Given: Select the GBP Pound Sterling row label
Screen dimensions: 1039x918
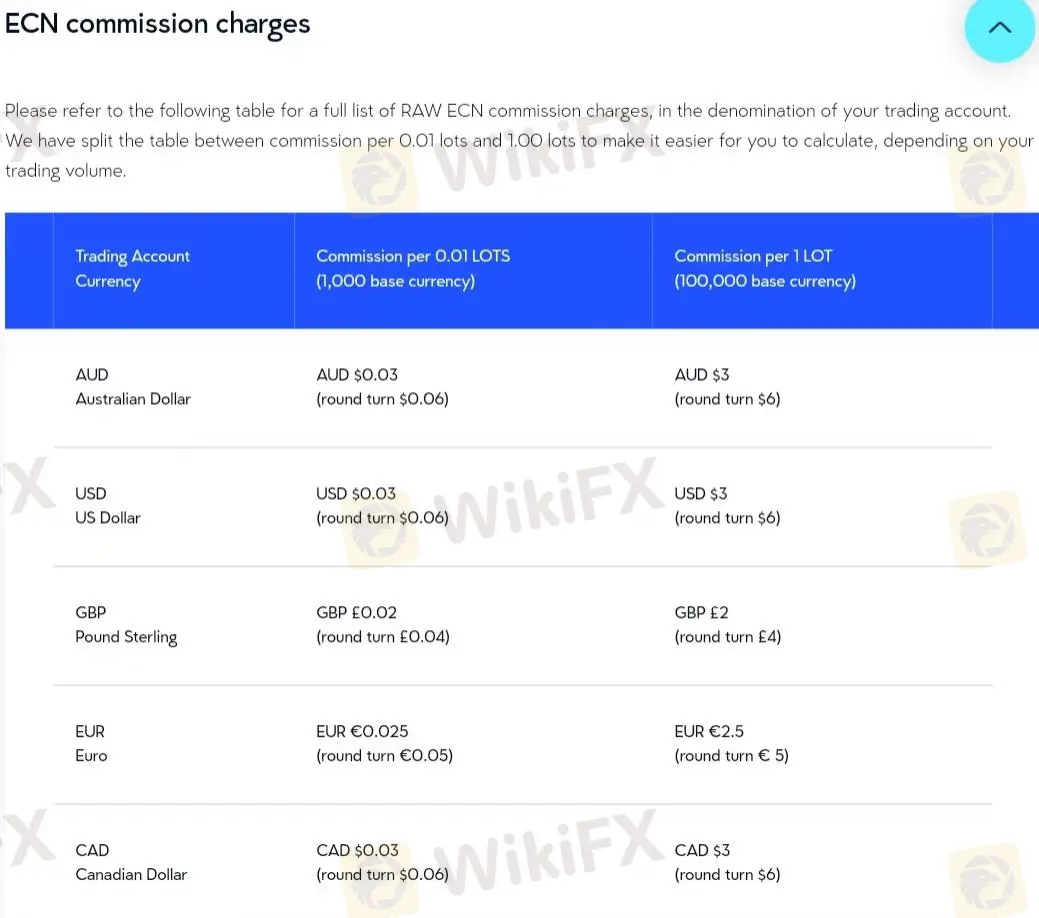Looking at the screenshot, I should 126,625.
